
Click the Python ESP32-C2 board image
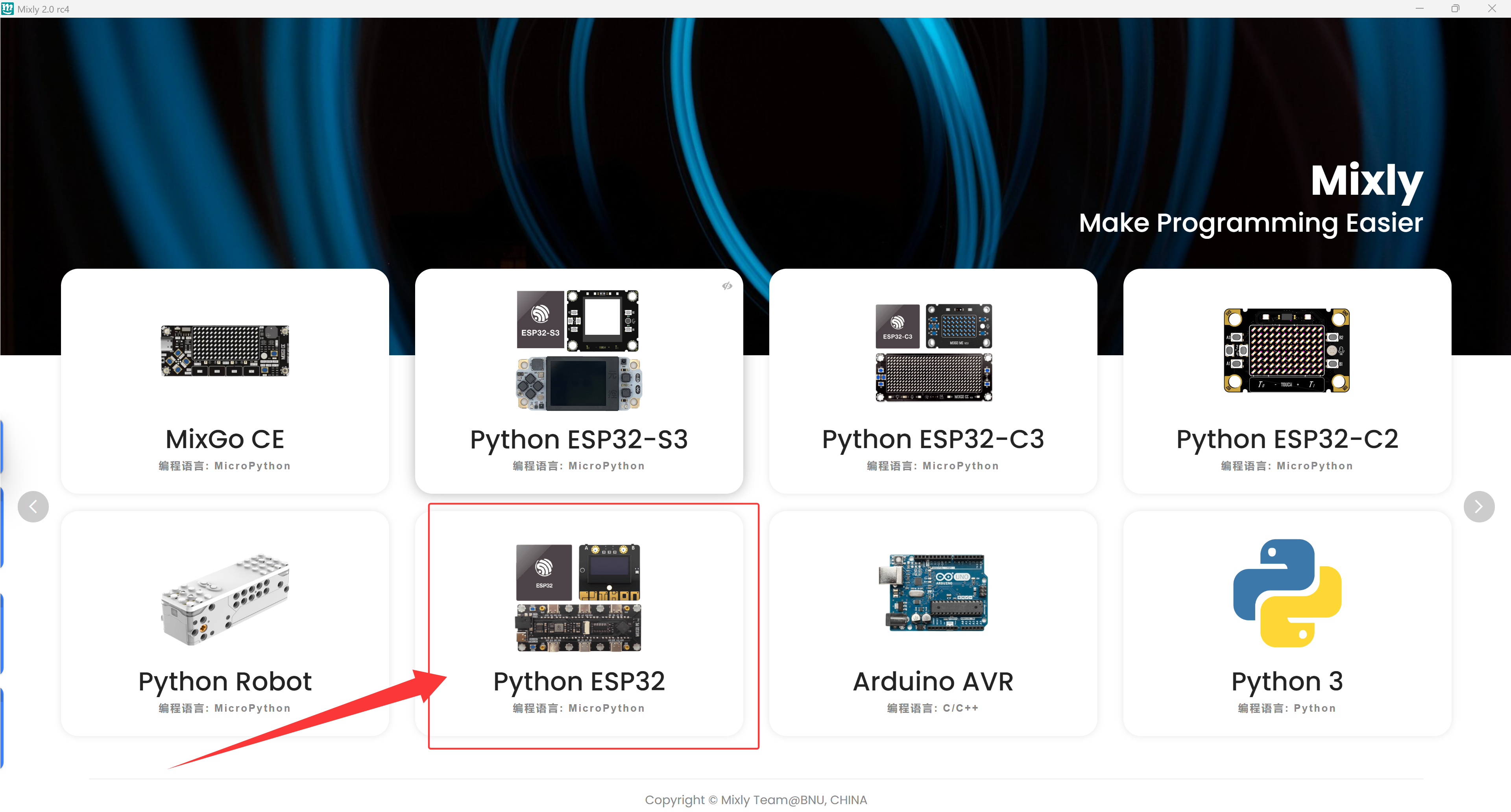1287,351
